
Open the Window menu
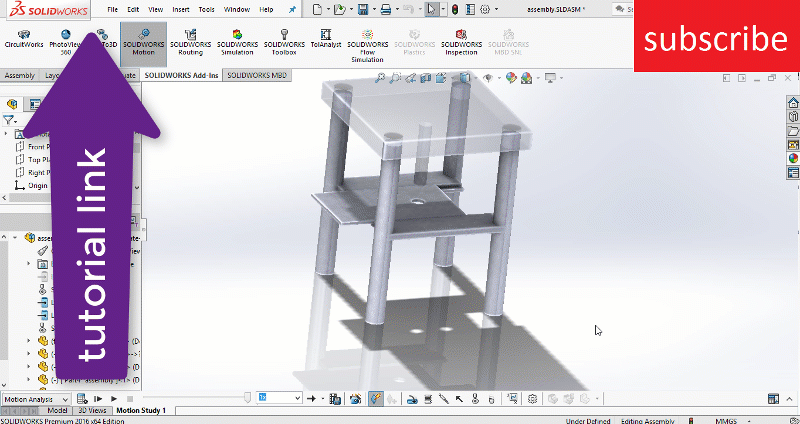[237, 9]
